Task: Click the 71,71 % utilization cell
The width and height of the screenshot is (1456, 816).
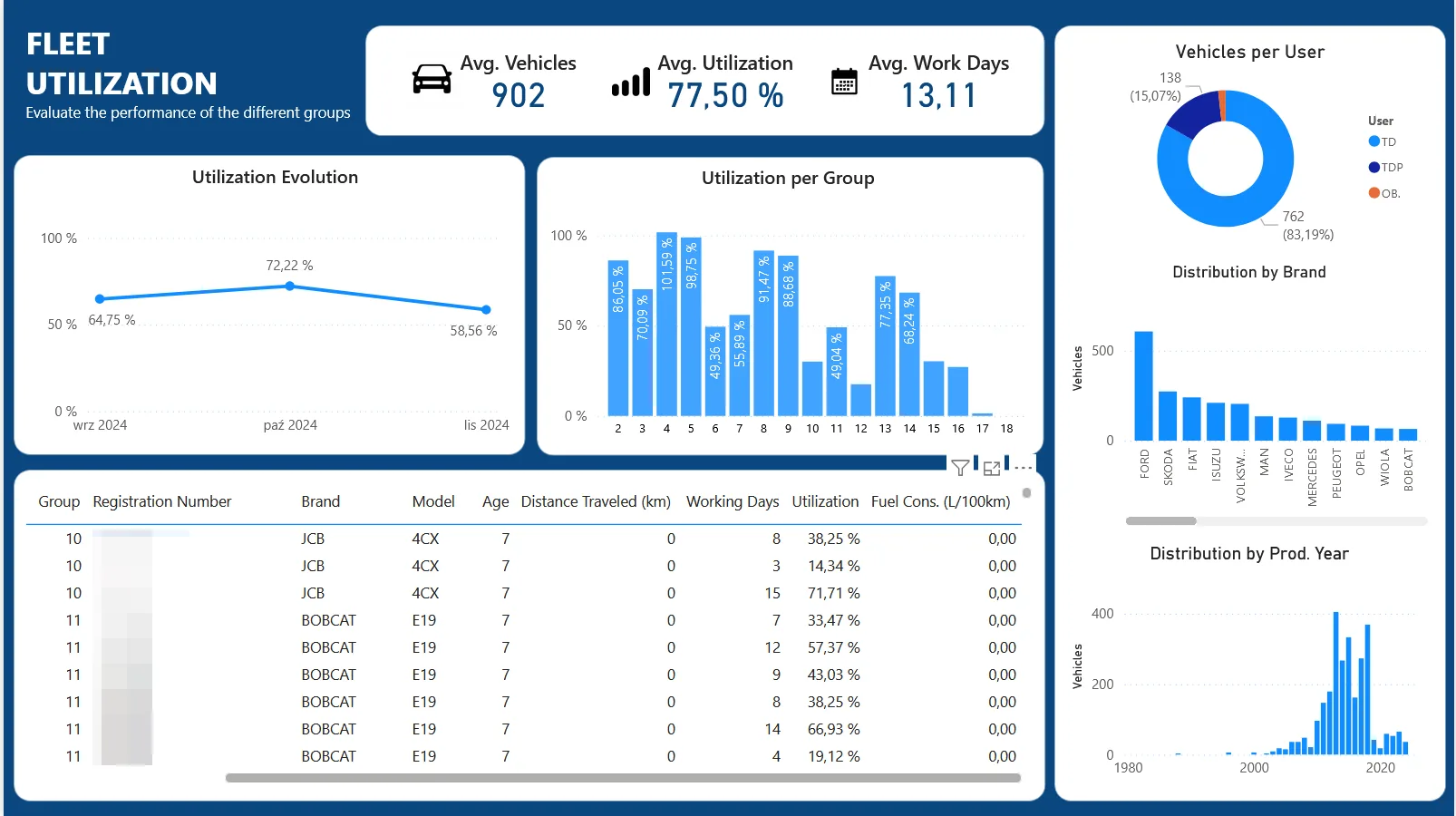Action: pos(834,593)
